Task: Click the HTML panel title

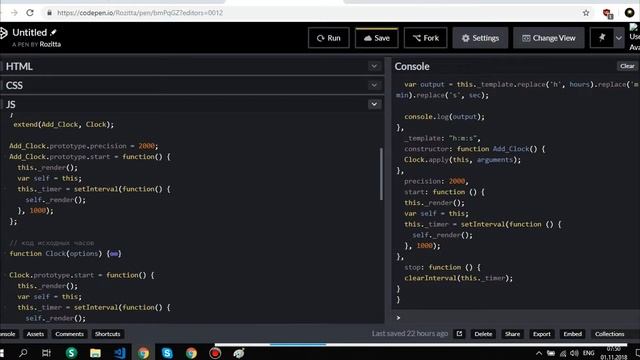Action: point(19,67)
